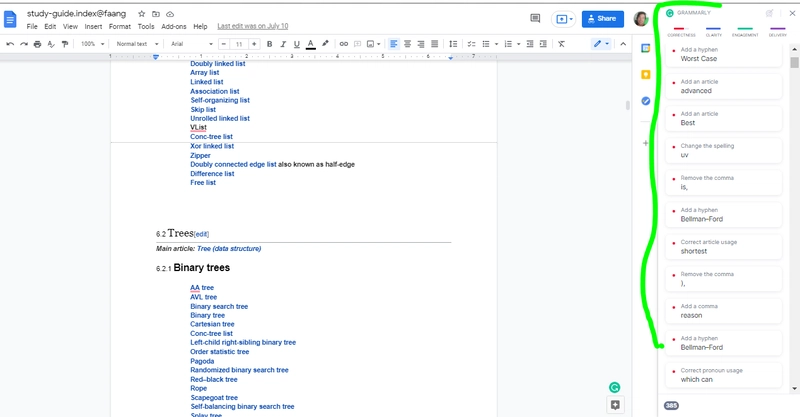
Task: Open the Google account avatar
Action: 641,19
